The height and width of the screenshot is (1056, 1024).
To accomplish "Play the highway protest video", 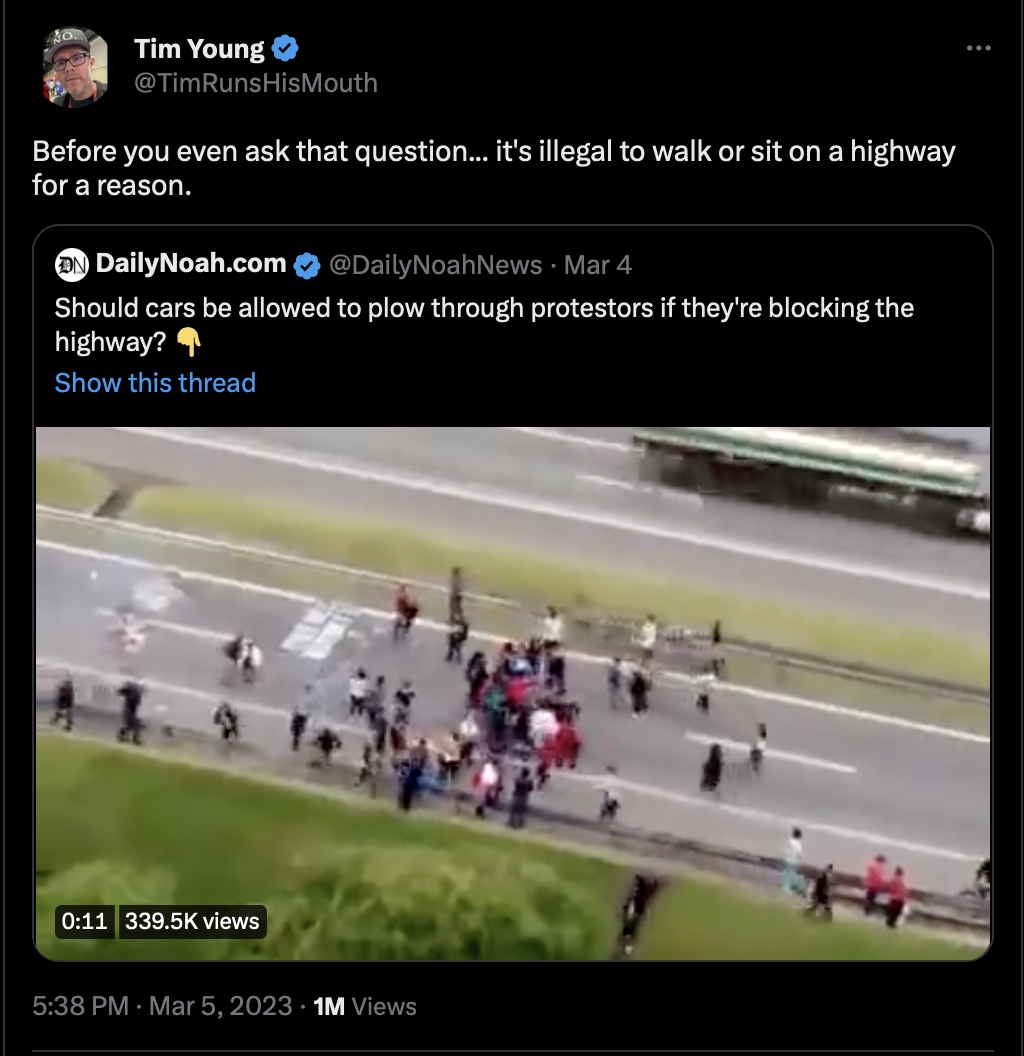I will tap(513, 694).
